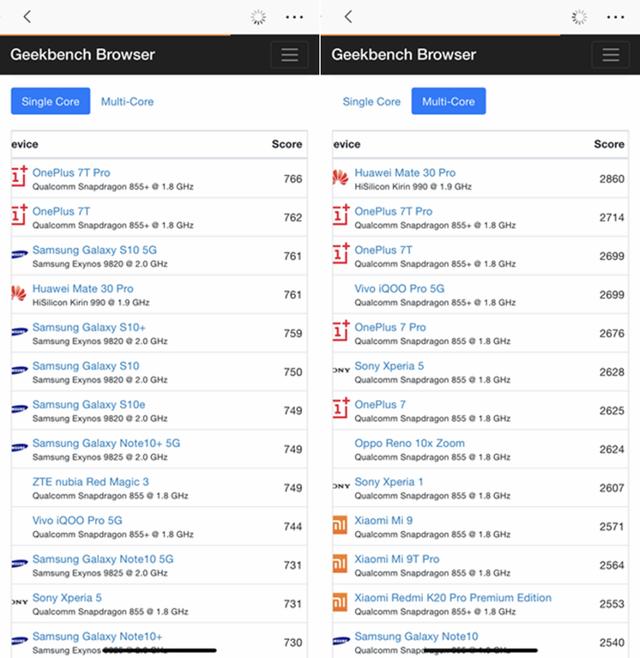Open the Vivo iQOO Pro 5G link, right list

coord(399,289)
